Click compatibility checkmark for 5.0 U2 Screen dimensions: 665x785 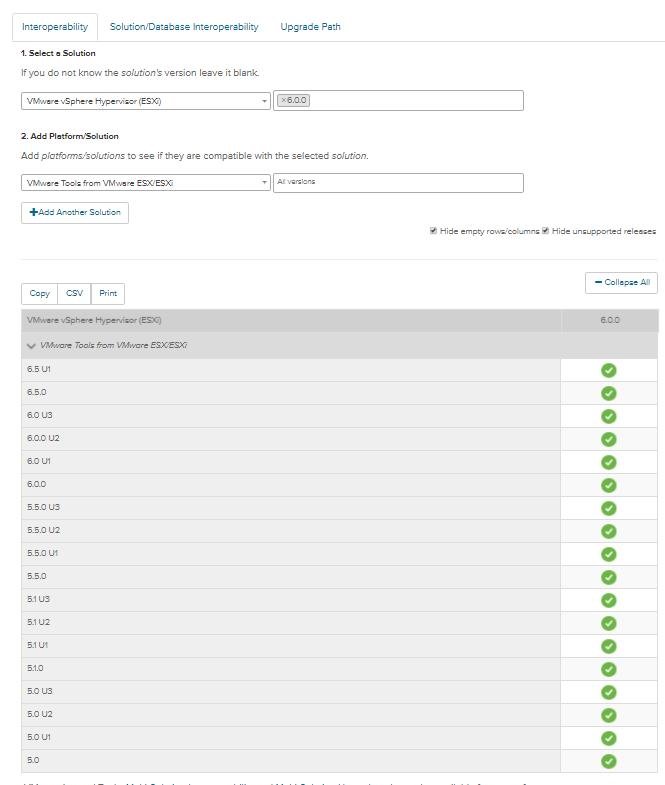pyautogui.click(x=608, y=716)
